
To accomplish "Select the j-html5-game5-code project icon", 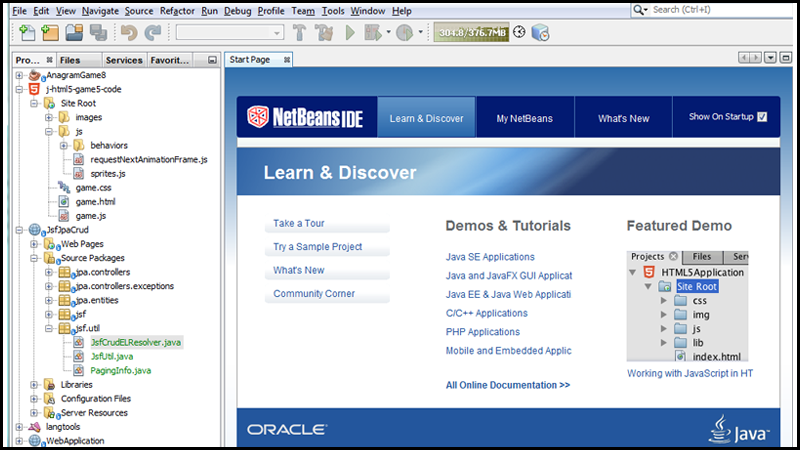I will (34, 89).
